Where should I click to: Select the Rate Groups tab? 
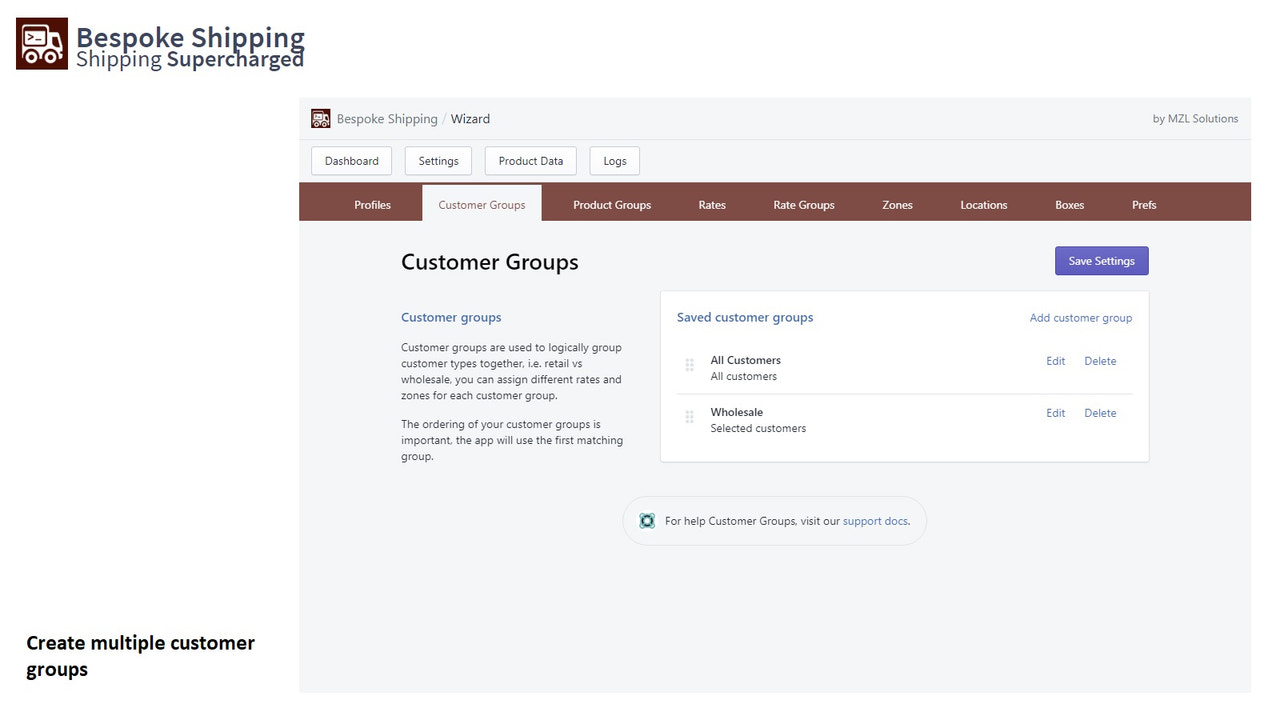[804, 204]
